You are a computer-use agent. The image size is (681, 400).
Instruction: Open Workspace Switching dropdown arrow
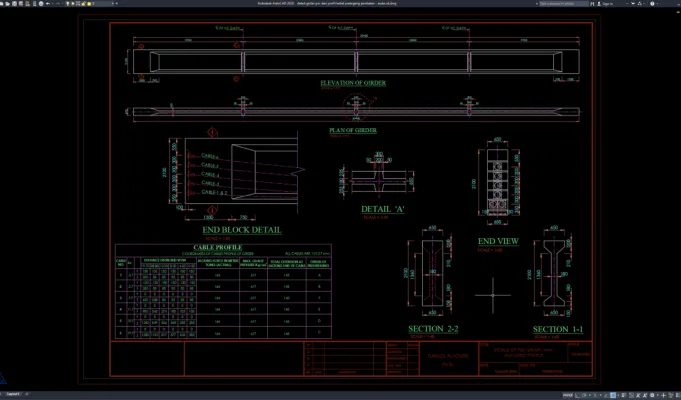tap(658, 395)
